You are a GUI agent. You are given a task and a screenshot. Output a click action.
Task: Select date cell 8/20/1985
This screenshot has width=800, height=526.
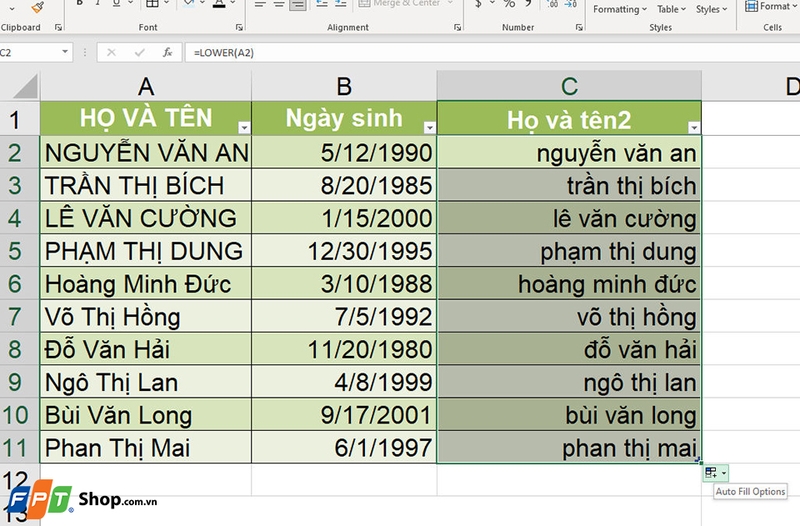pyautogui.click(x=344, y=185)
